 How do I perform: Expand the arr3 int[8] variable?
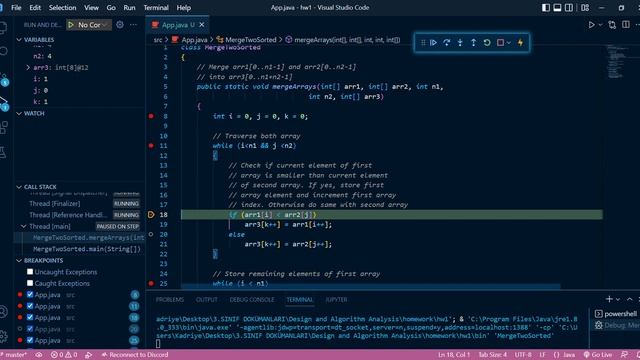point(28,67)
